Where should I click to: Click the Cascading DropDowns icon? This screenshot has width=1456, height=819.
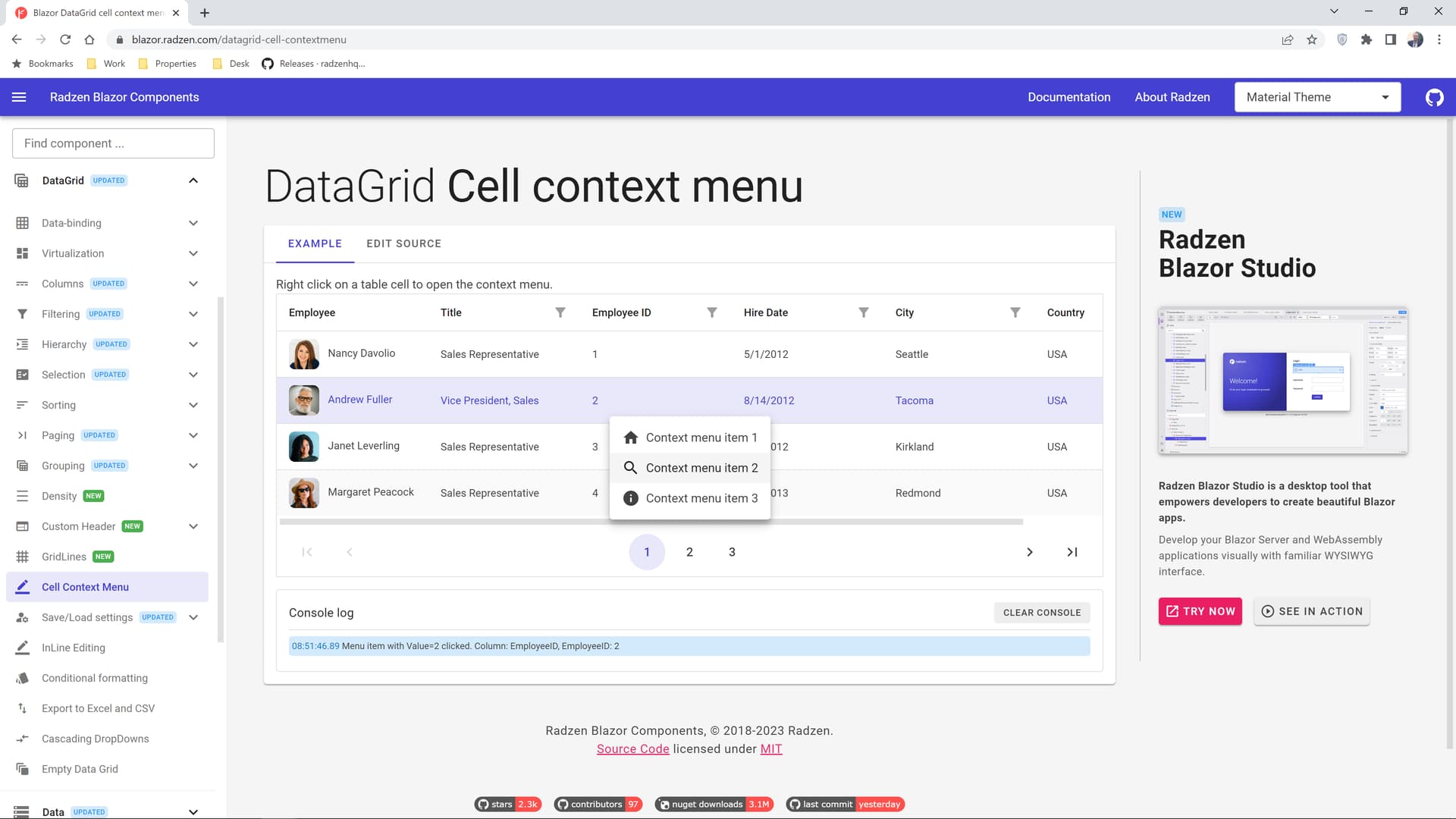[22, 739]
